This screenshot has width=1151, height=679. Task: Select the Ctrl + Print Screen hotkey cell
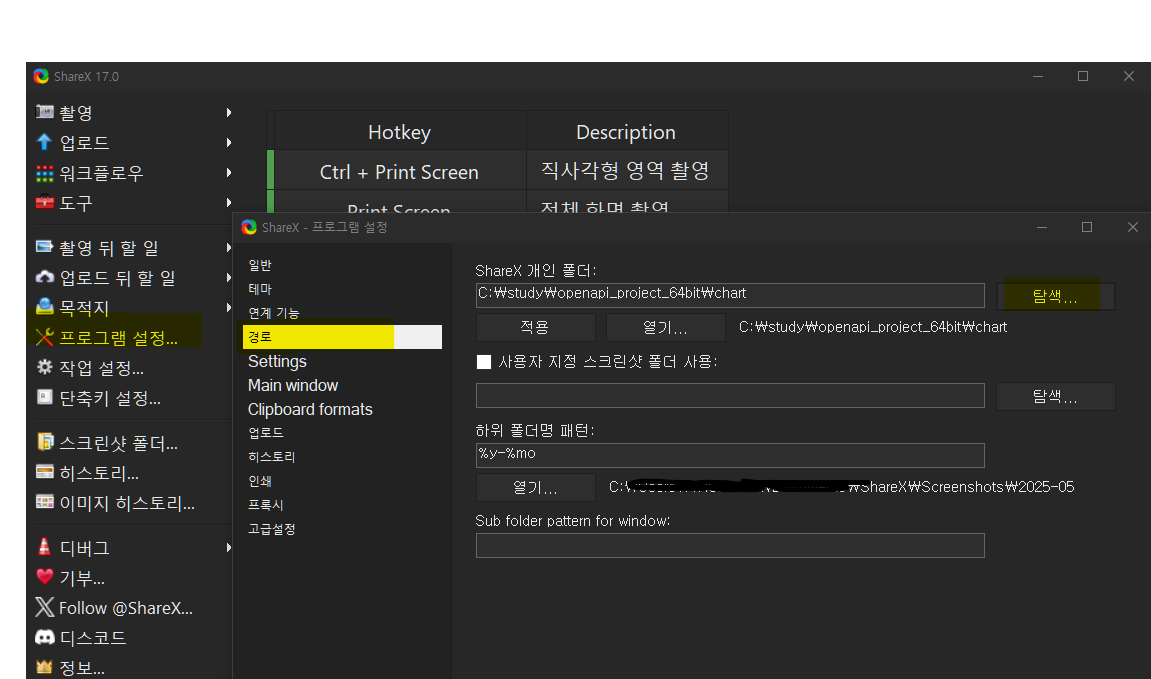click(399, 172)
